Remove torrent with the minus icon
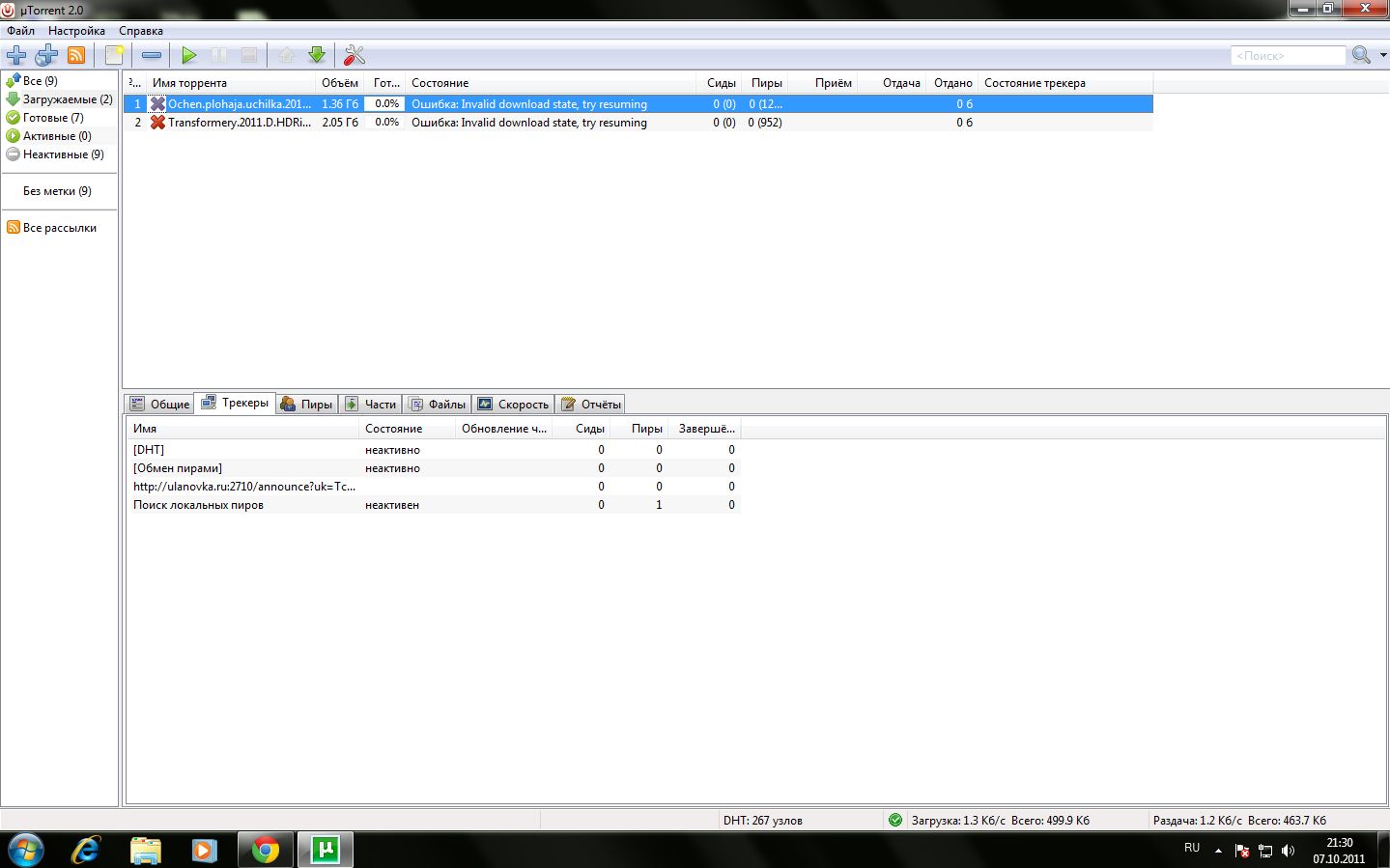 point(152,55)
